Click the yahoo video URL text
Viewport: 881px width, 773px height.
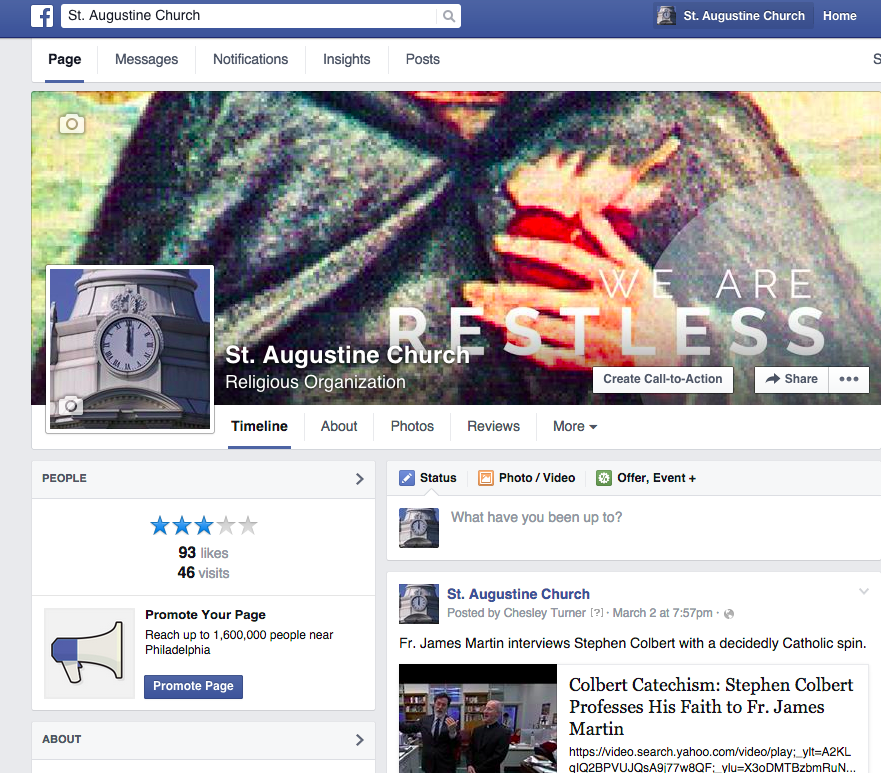(712, 760)
